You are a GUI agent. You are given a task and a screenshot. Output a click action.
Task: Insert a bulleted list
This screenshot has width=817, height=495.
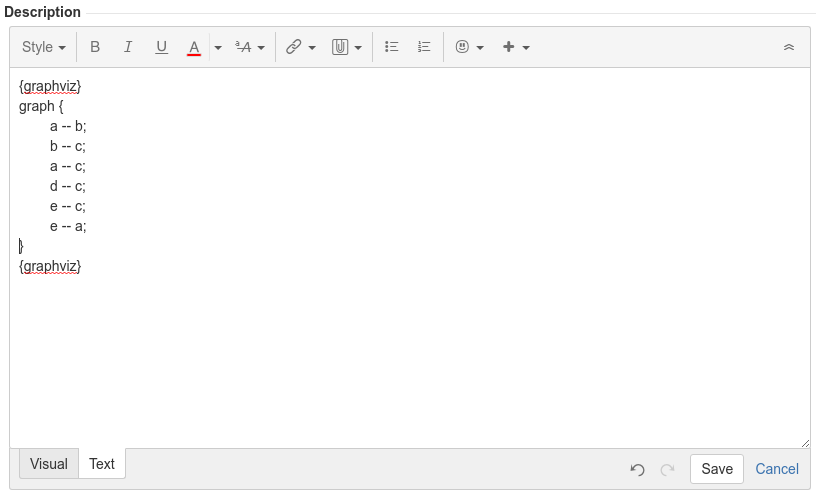tap(392, 47)
